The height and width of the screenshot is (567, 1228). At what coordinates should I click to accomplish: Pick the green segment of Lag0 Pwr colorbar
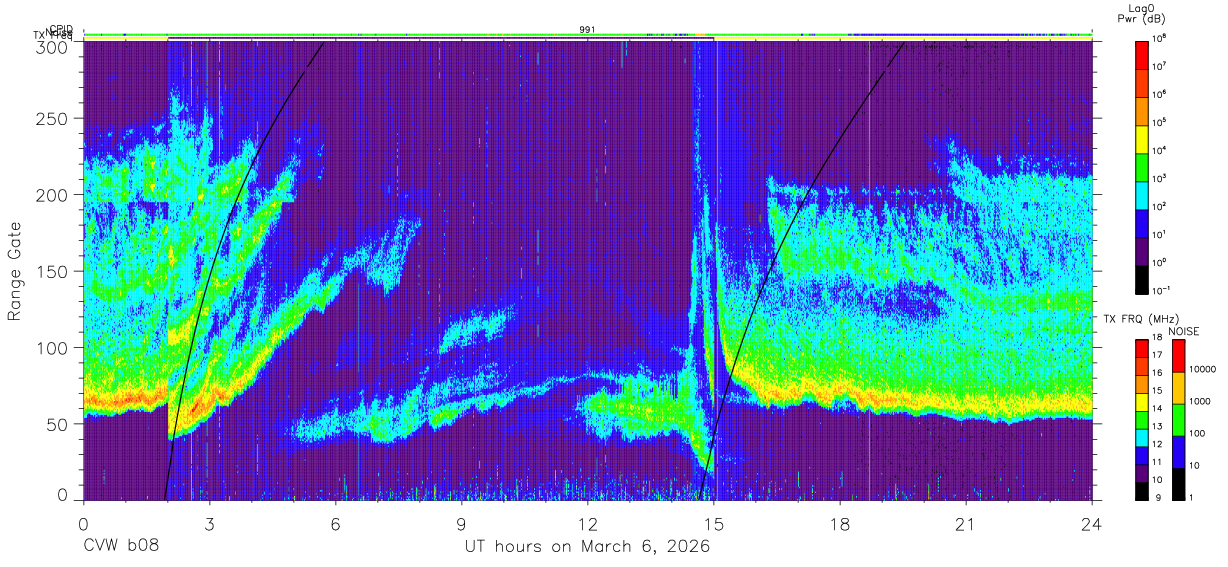1142,165
